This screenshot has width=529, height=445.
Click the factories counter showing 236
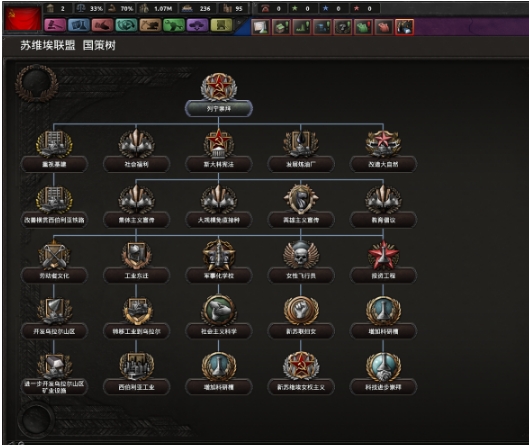point(197,8)
